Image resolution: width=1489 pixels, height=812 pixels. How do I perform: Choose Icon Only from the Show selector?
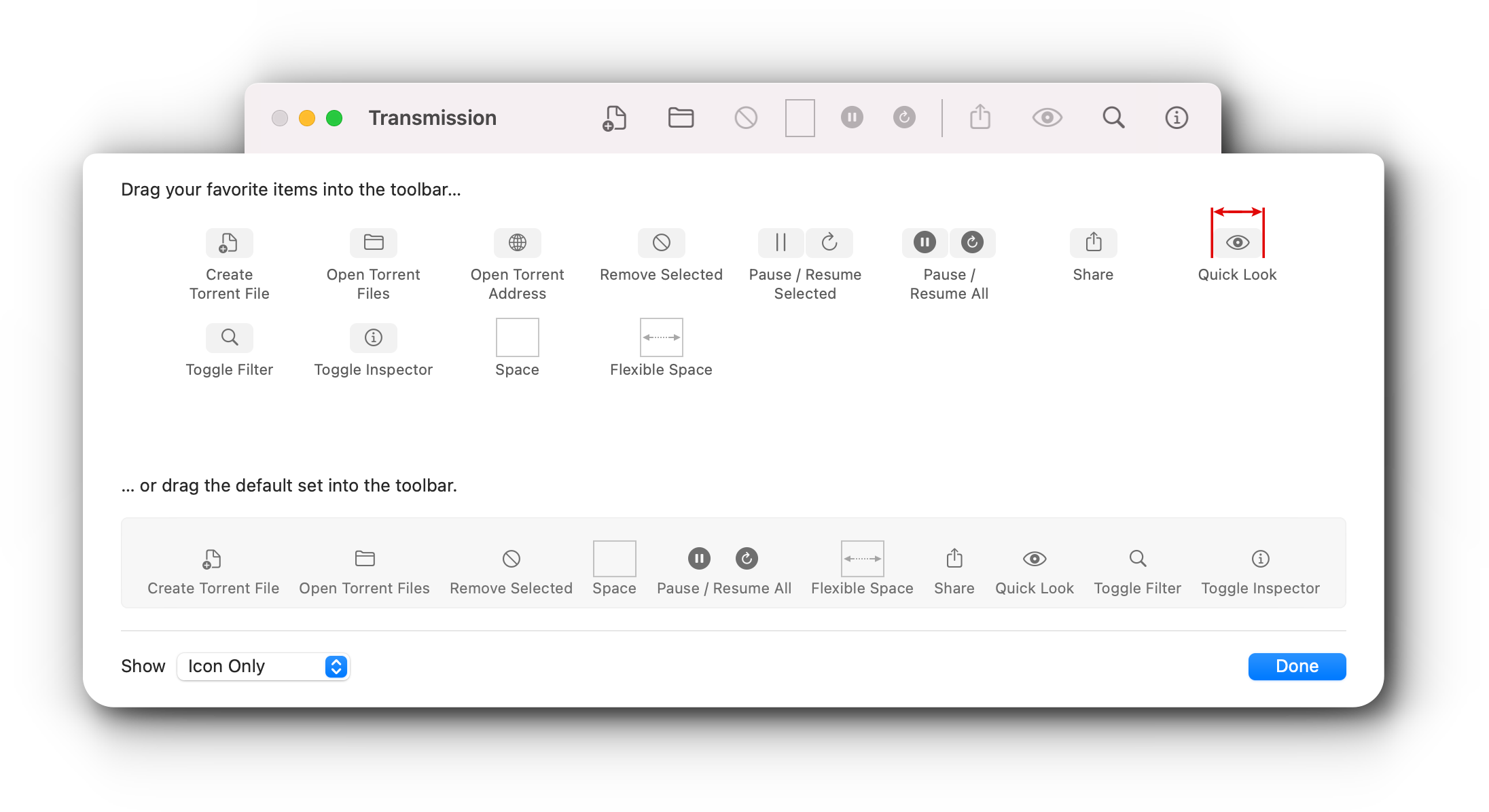click(263, 666)
